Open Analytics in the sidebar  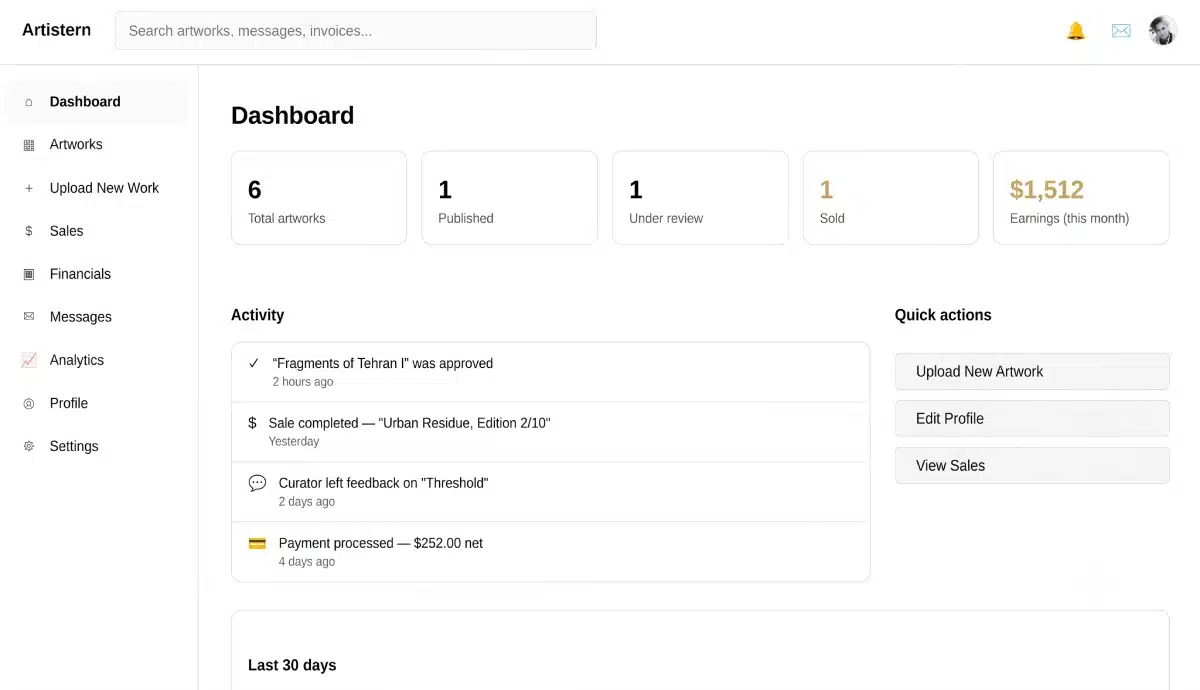click(97, 360)
